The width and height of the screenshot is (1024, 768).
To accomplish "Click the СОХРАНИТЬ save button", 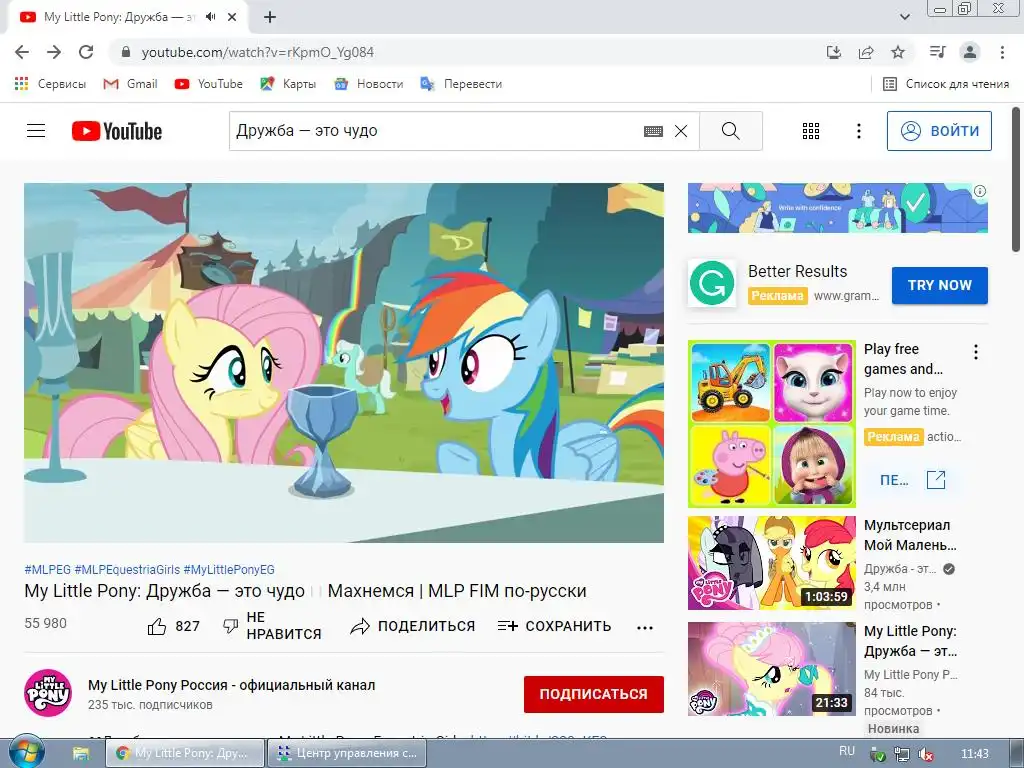I will (x=554, y=626).
